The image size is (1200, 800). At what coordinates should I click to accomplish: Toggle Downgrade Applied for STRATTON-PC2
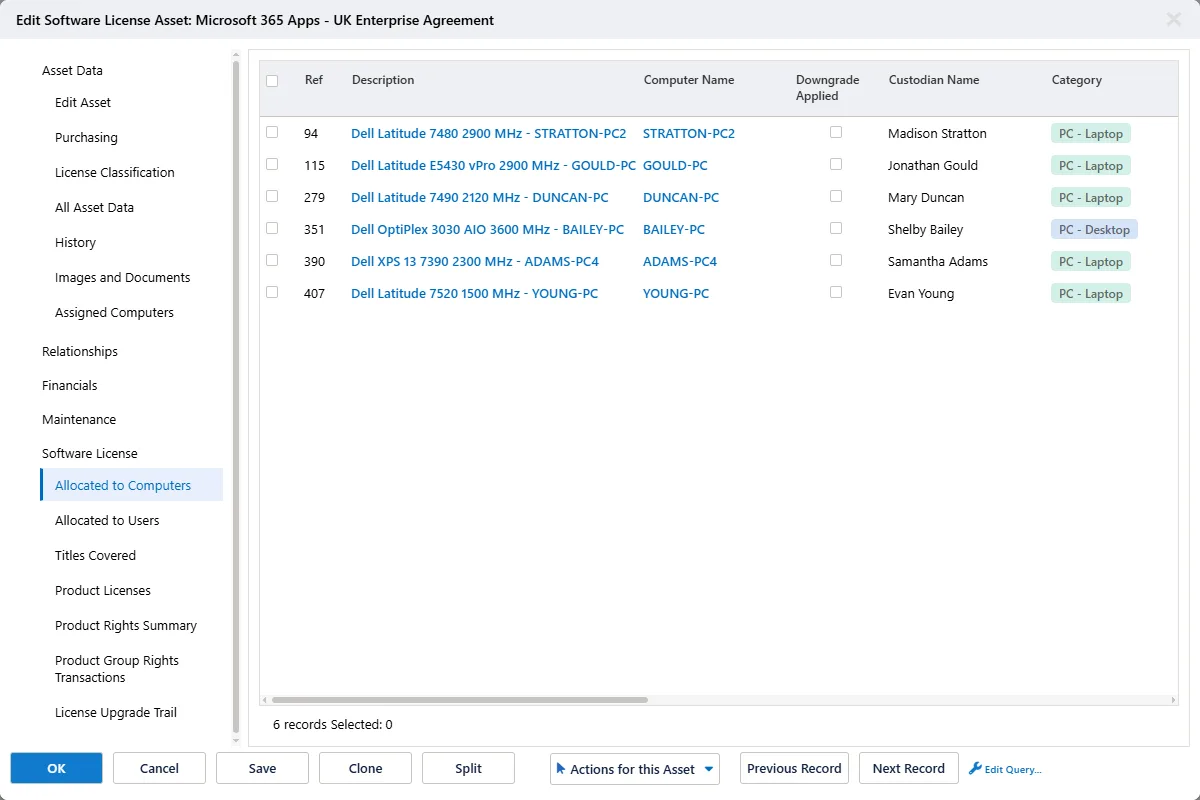click(836, 132)
